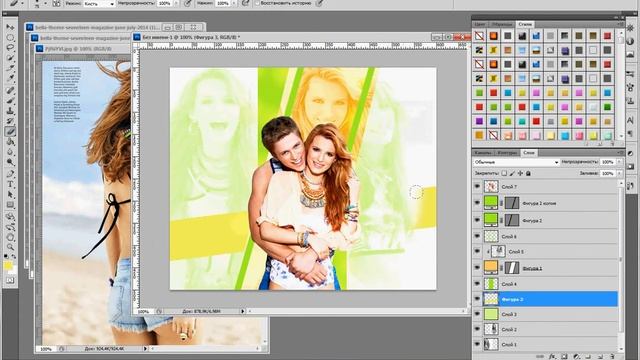
Task: Open status bar arrow in main document
Action: tap(243, 311)
